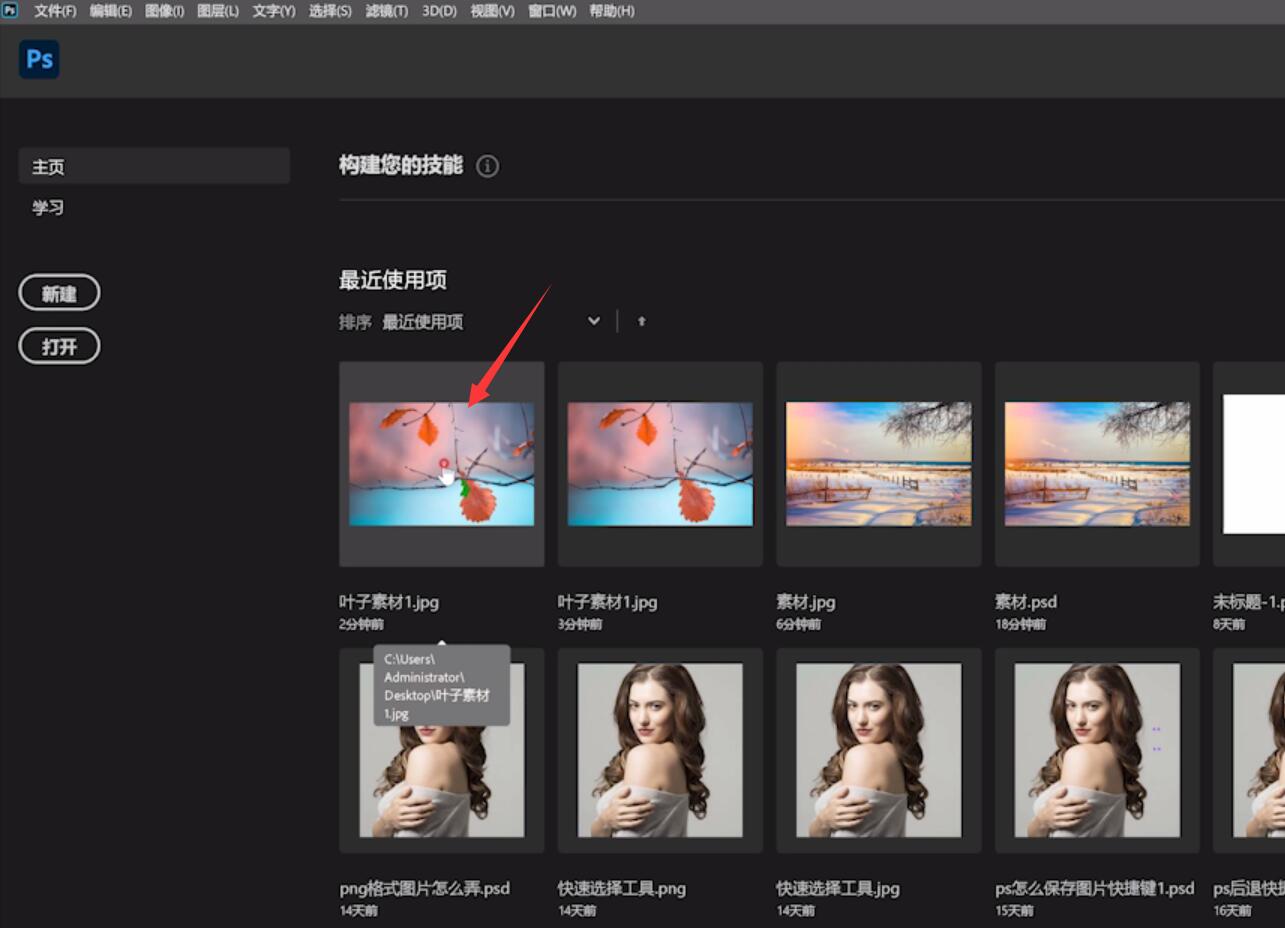
Task: Open the 快速选择工具.png portrait thumbnail
Action: pyautogui.click(x=660, y=750)
